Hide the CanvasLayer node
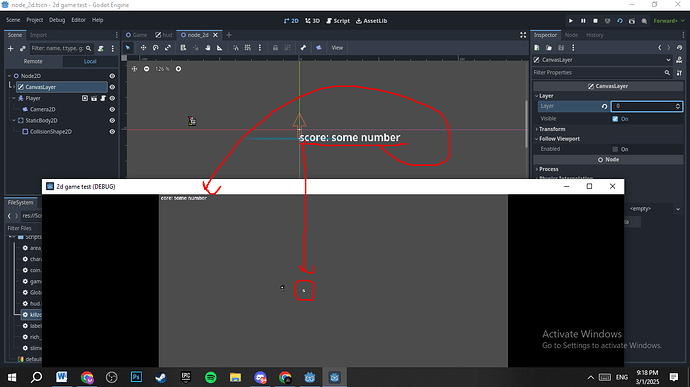The height and width of the screenshot is (387, 690). (112, 87)
